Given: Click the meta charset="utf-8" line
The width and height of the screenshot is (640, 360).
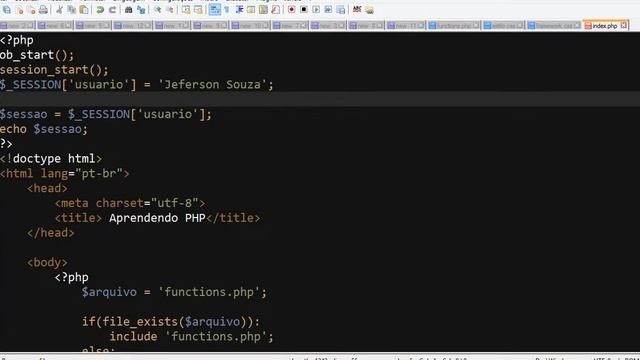Looking at the screenshot, I should point(130,203).
